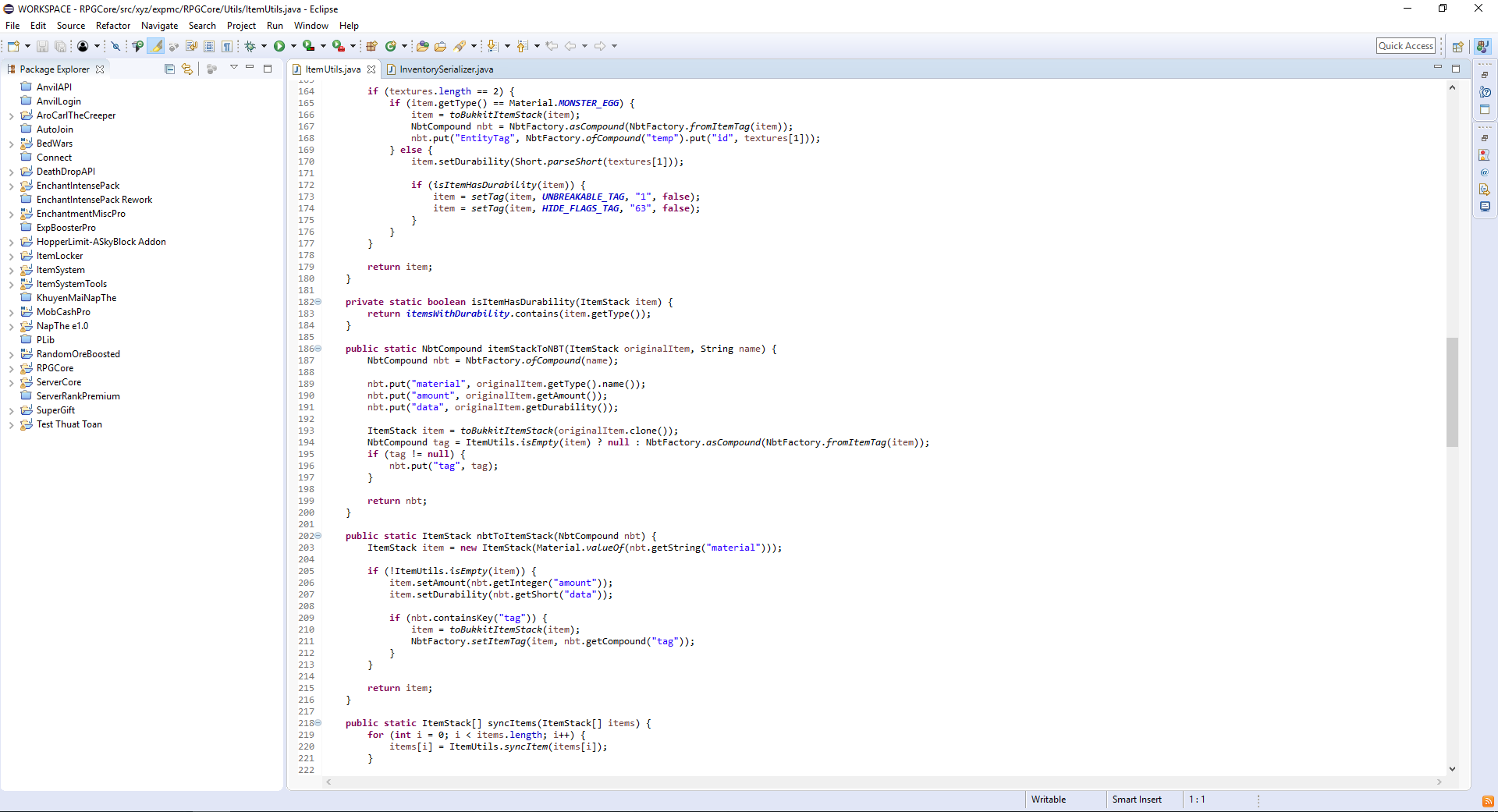Click the Debug bug icon in toolbar
1498x812 pixels.
coord(250,46)
